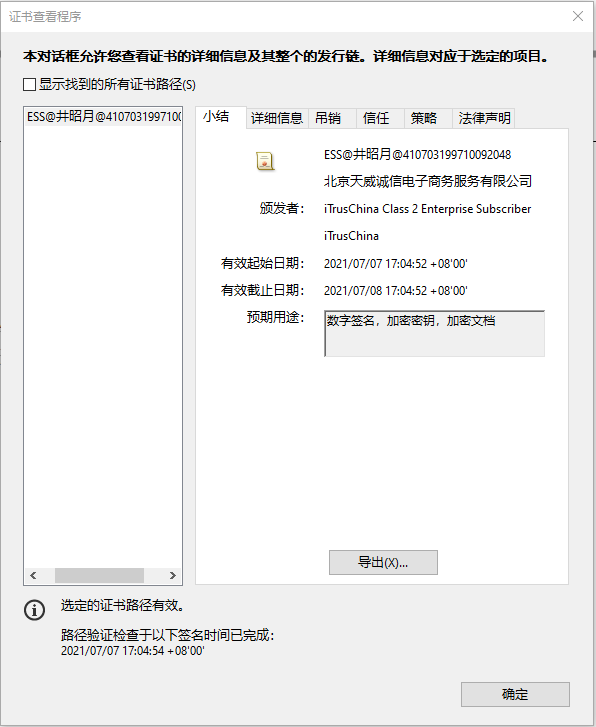Click the information icon near path status

click(x=34, y=610)
